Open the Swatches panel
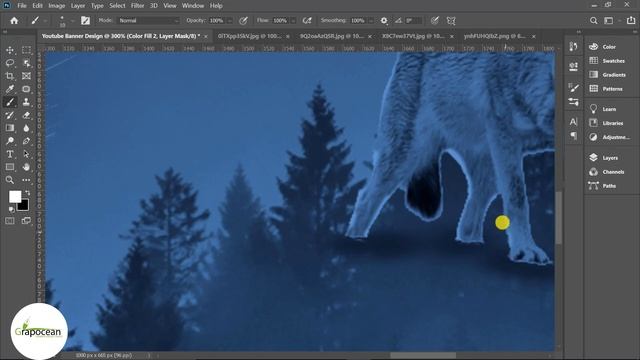Screen dimensions: 640x360 click(607, 60)
